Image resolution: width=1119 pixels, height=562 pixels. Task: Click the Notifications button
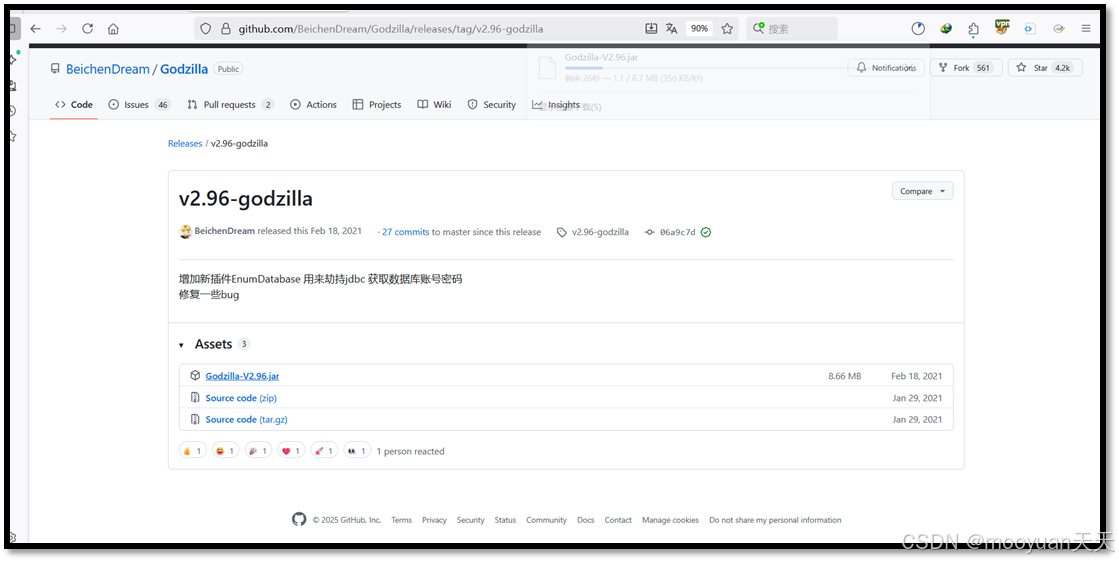886,68
